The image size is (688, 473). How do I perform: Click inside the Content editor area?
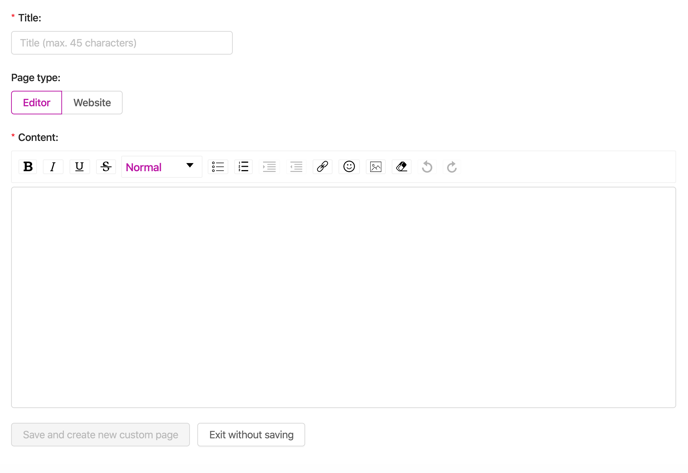344,297
